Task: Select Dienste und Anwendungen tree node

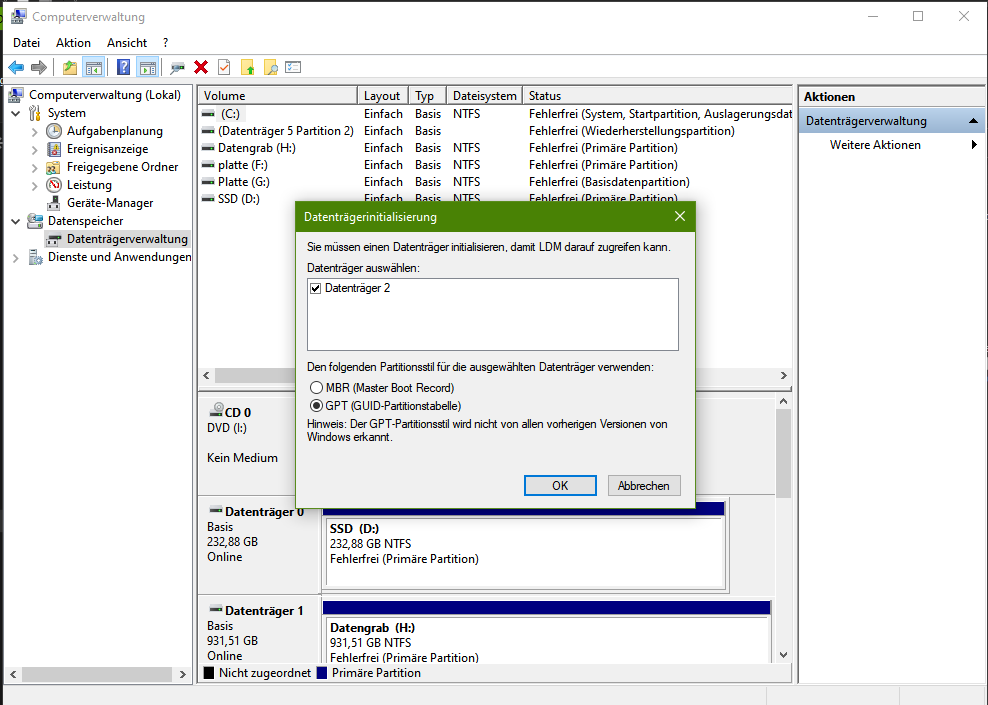Action: (x=119, y=257)
